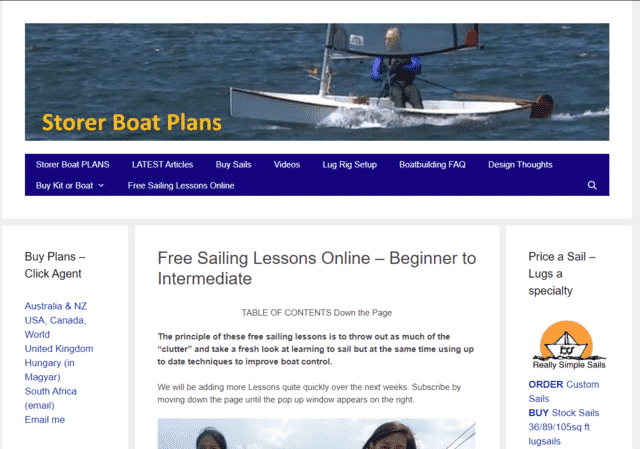Click South Africa (email) link

pyautogui.click(x=51, y=398)
